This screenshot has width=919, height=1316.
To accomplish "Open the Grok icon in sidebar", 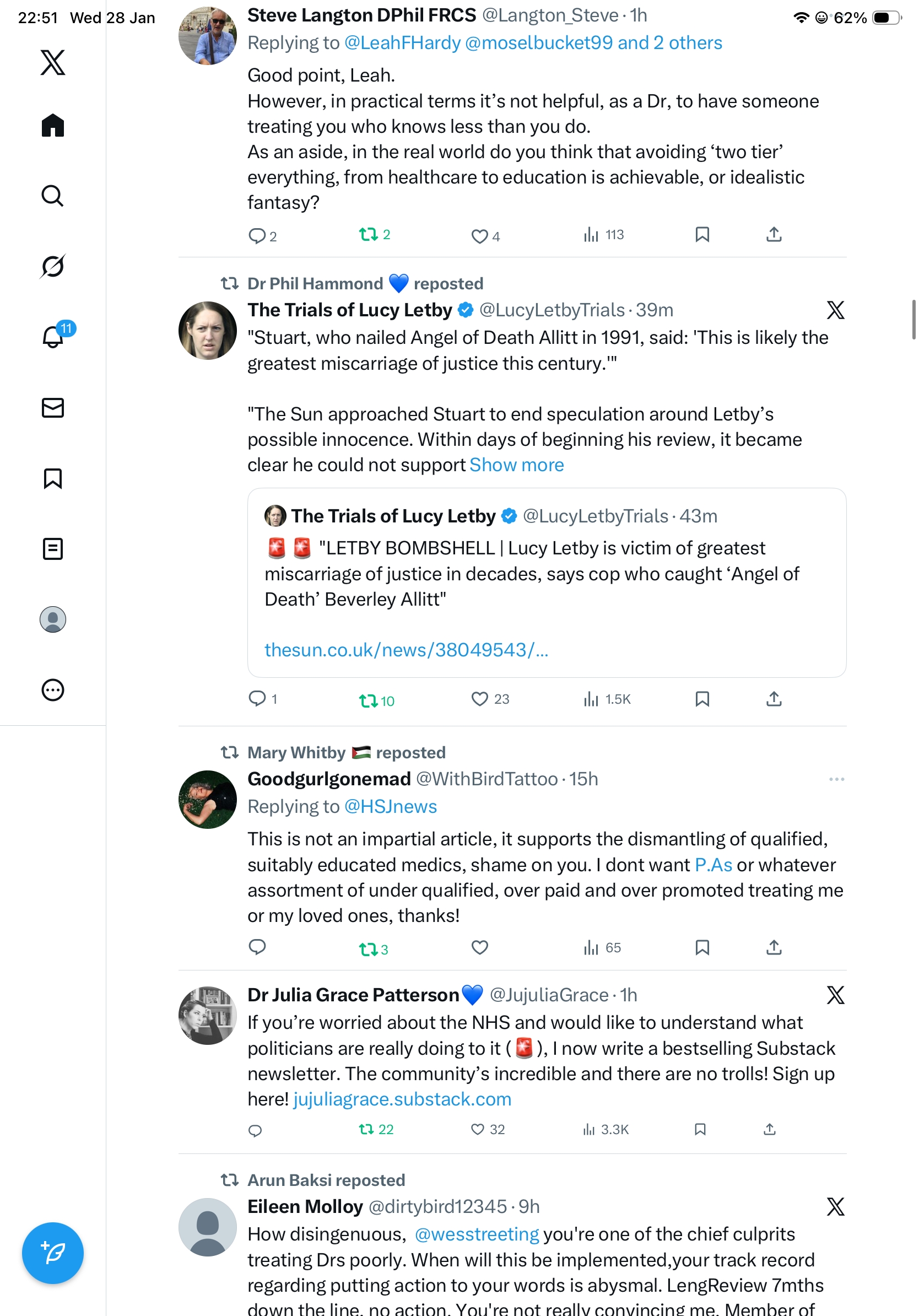I will [53, 266].
